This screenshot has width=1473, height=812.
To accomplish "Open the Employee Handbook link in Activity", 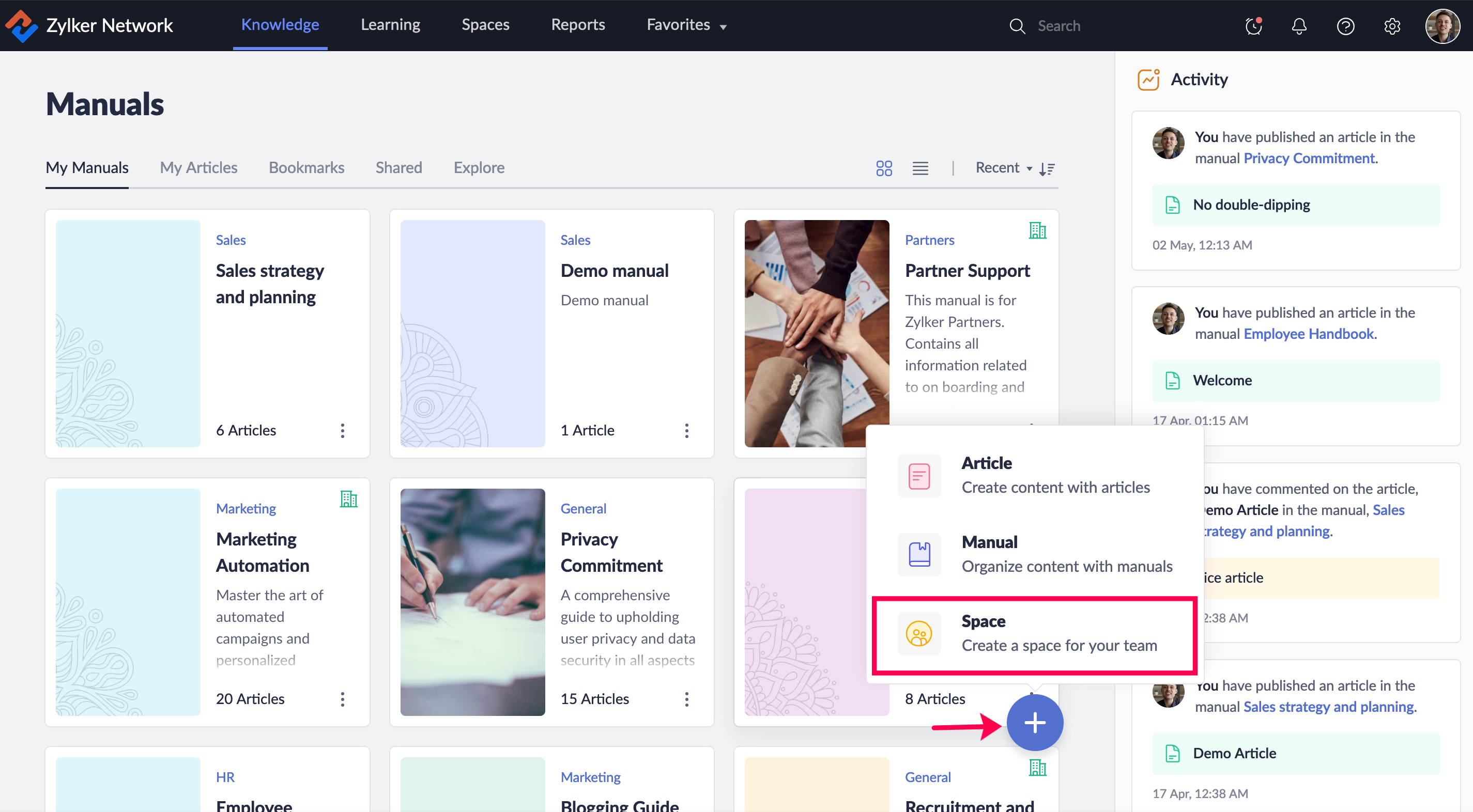I will click(1310, 334).
